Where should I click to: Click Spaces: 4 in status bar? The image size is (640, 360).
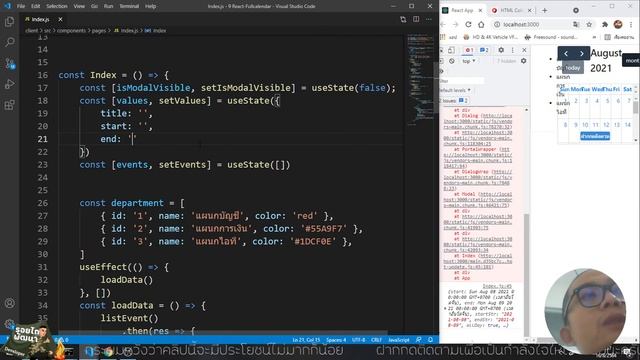point(336,340)
